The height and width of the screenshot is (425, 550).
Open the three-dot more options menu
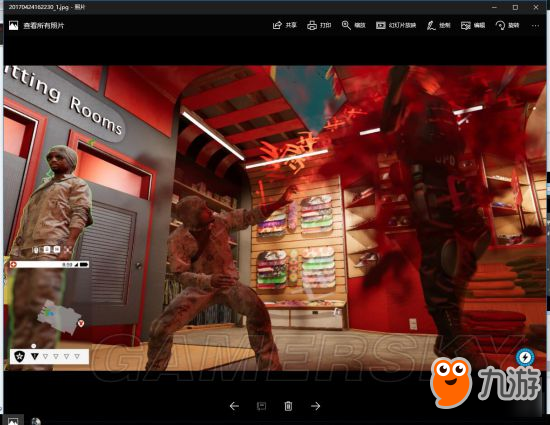(x=535, y=26)
